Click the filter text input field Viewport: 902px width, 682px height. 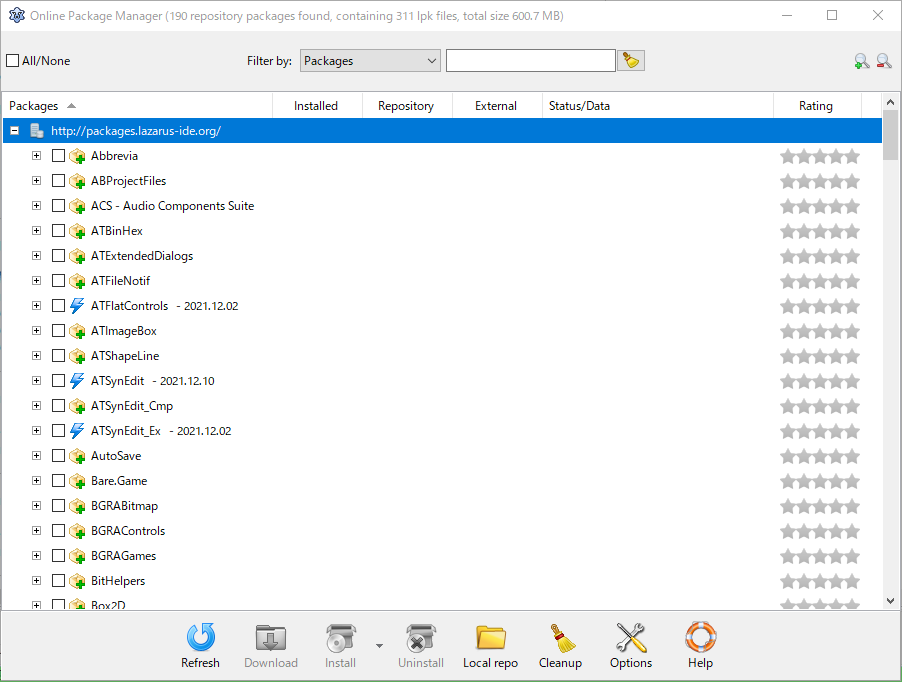[x=530, y=60]
